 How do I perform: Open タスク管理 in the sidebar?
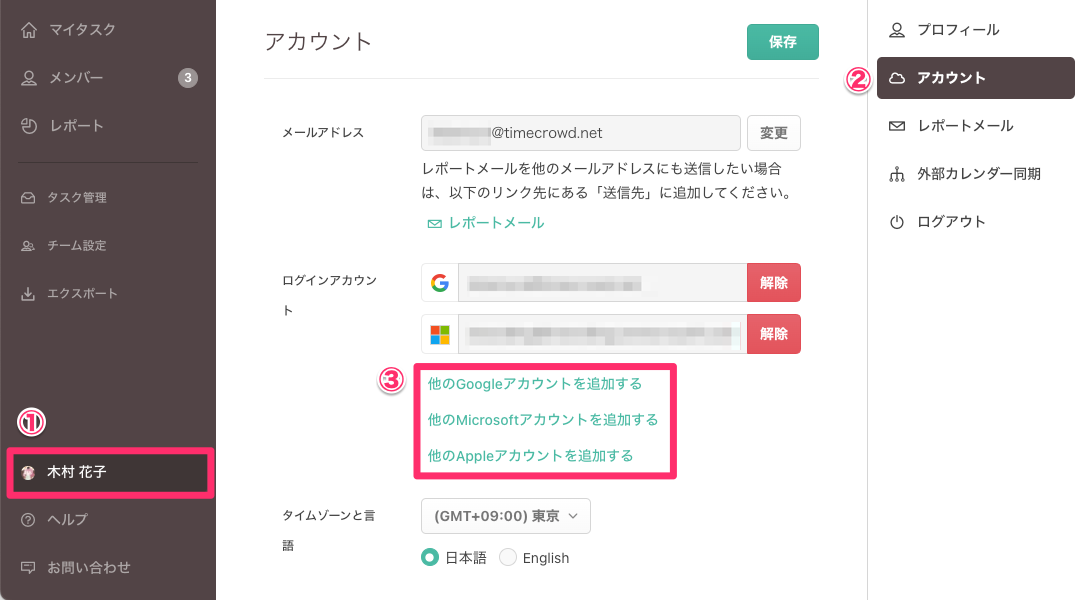(77, 198)
